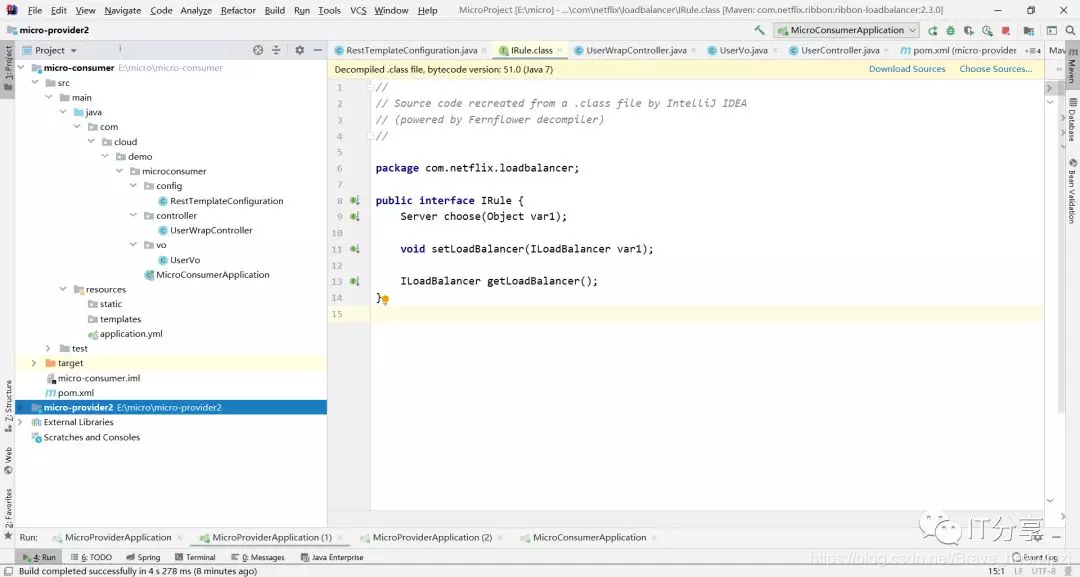Screen dimensions: 1080x577
Task: Click the yellow light bulb intention icon
Action: [385, 300]
